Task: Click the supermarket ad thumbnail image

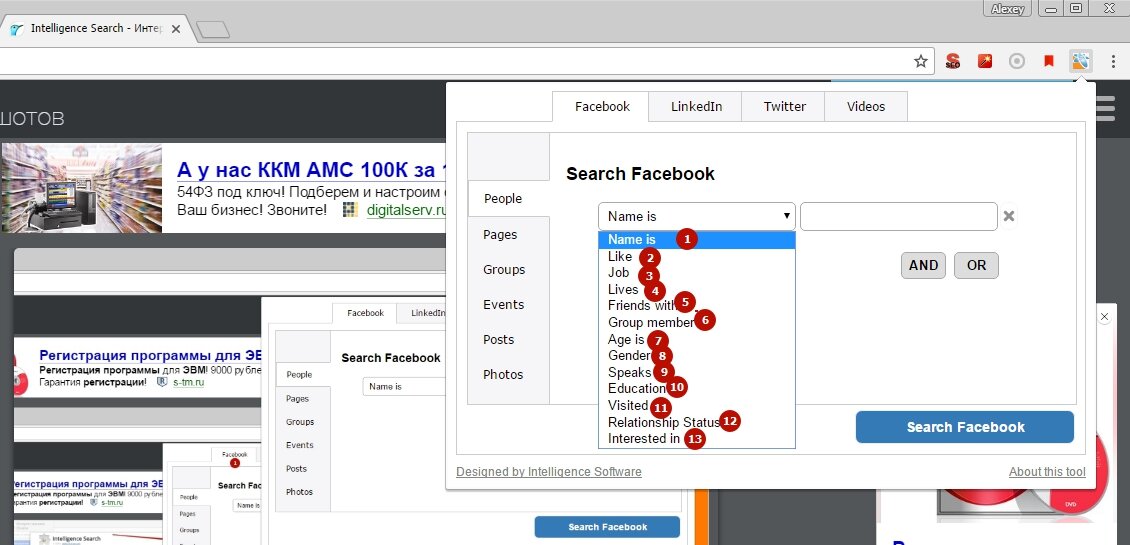Action: coord(81,187)
